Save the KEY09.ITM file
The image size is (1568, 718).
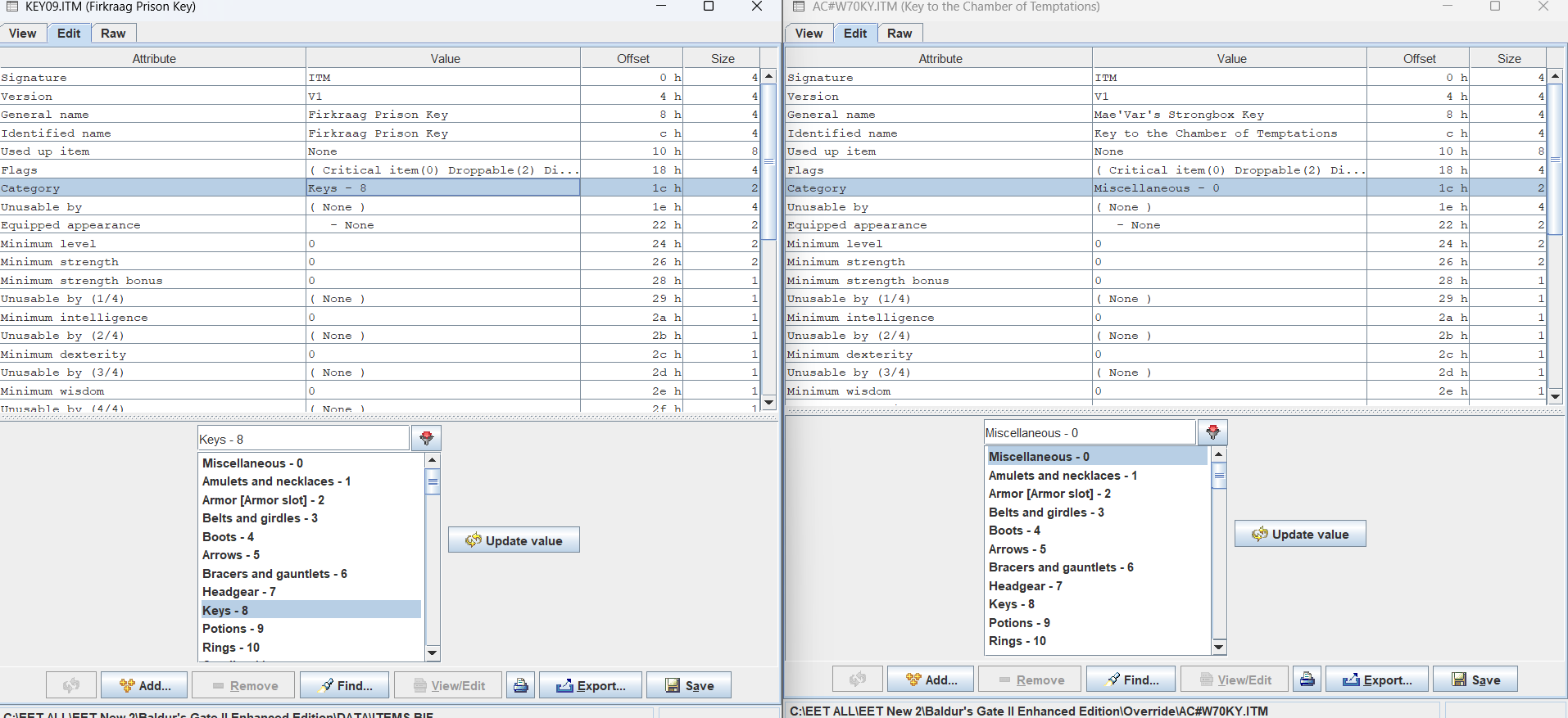pos(689,685)
